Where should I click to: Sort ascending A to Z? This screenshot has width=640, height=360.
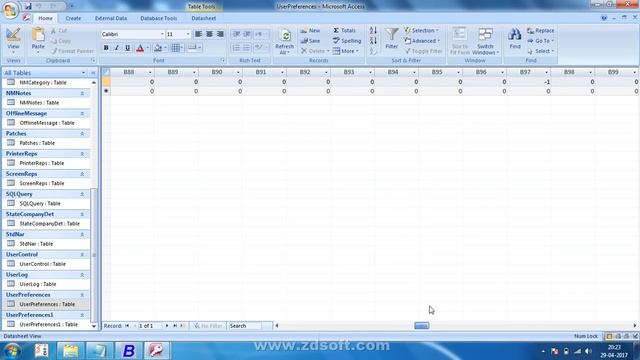373,31
